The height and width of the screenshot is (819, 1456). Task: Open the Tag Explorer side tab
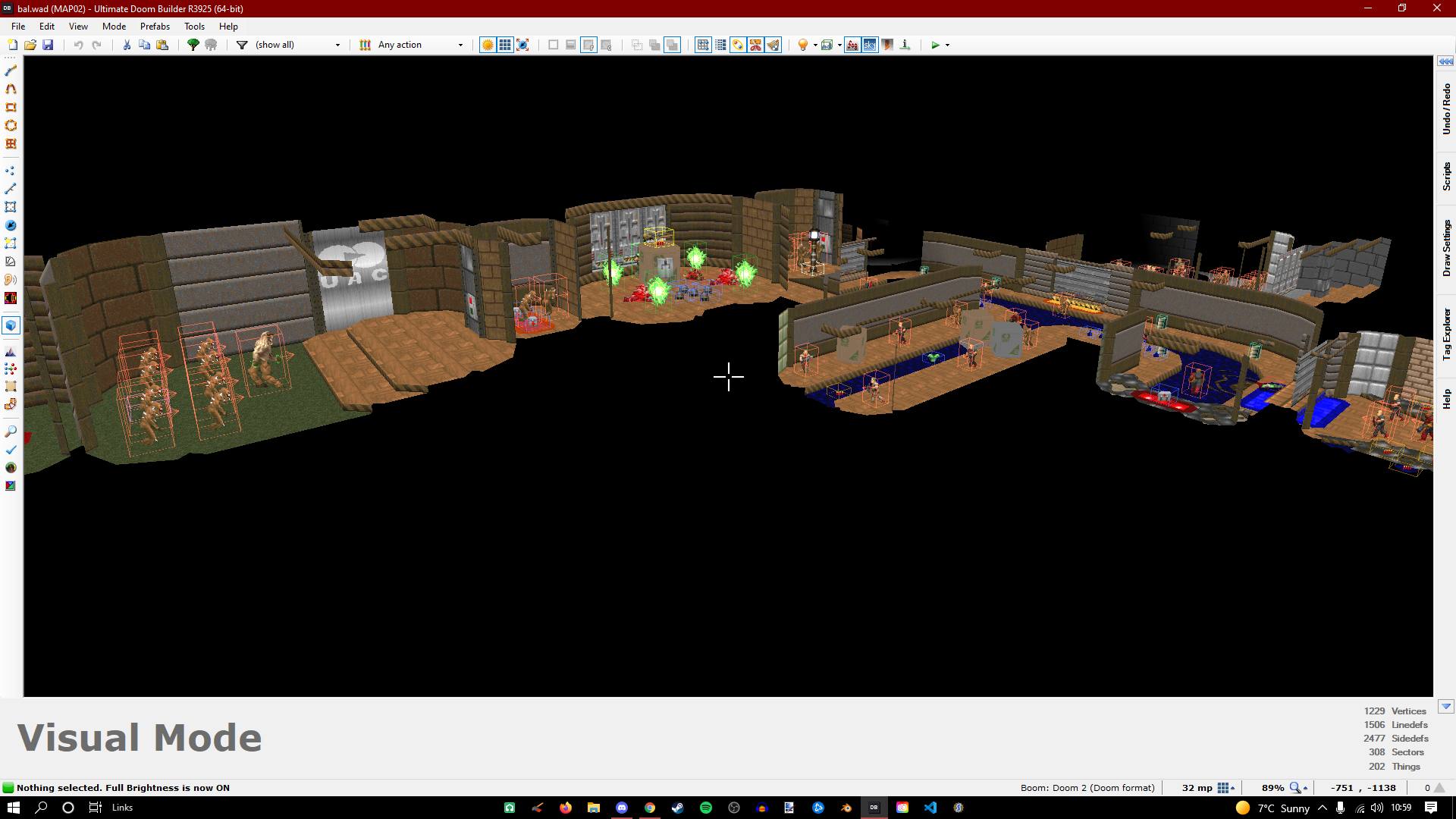[x=1446, y=334]
